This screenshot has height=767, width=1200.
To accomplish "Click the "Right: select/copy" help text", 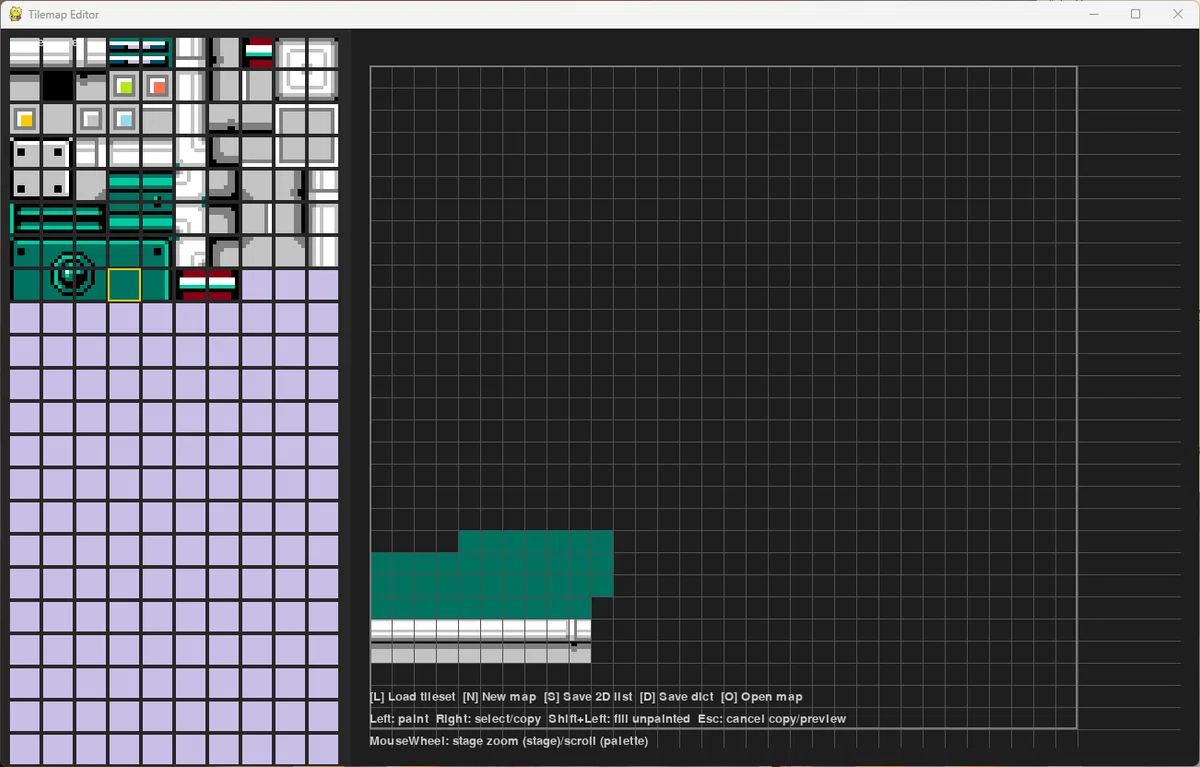I will pos(488,719).
